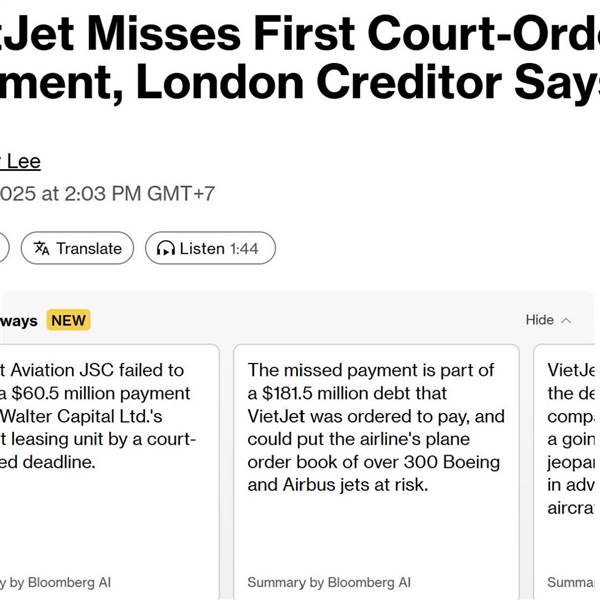Play the Listen 1:44 audio version

[x=210, y=248]
